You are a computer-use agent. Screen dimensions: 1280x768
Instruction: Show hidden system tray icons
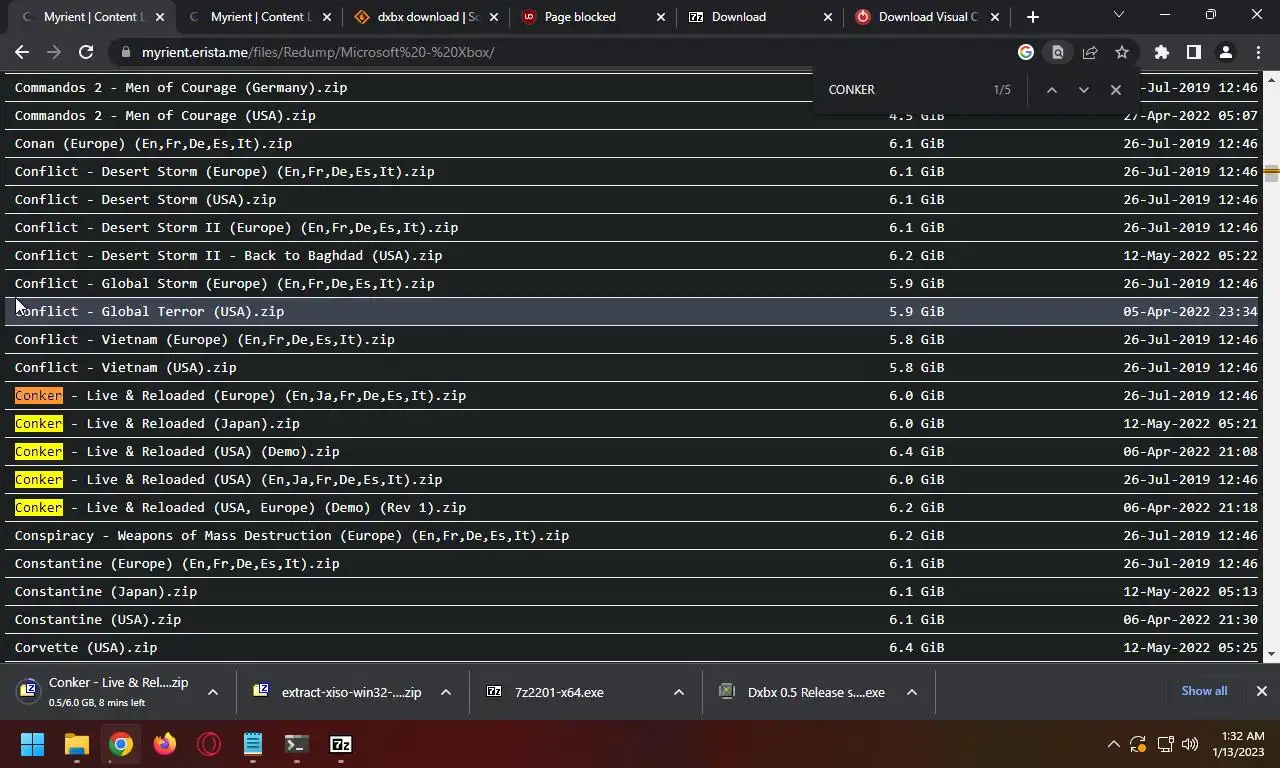pos(1113,744)
